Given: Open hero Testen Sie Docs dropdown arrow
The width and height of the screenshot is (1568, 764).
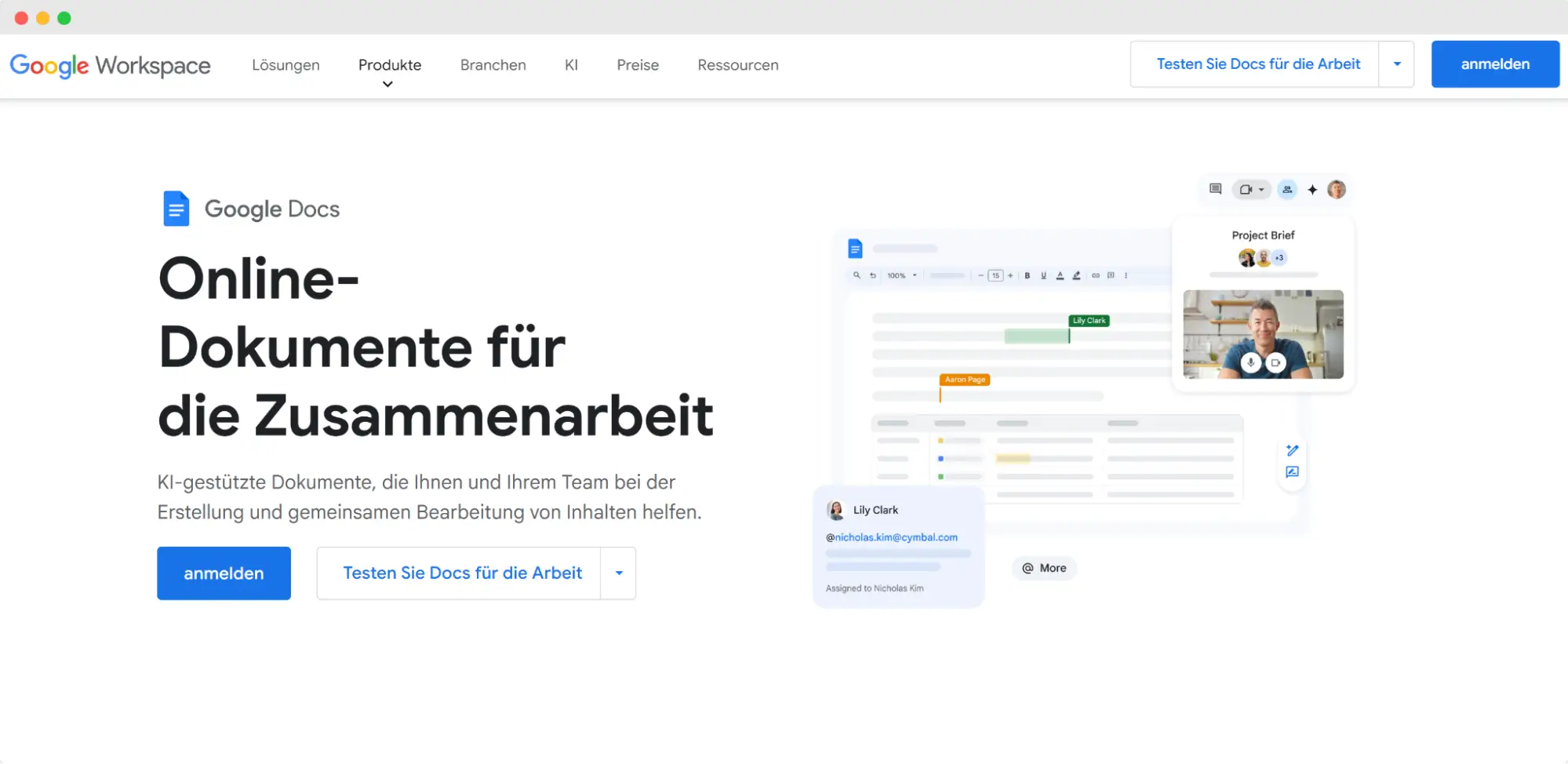Looking at the screenshot, I should coord(619,573).
